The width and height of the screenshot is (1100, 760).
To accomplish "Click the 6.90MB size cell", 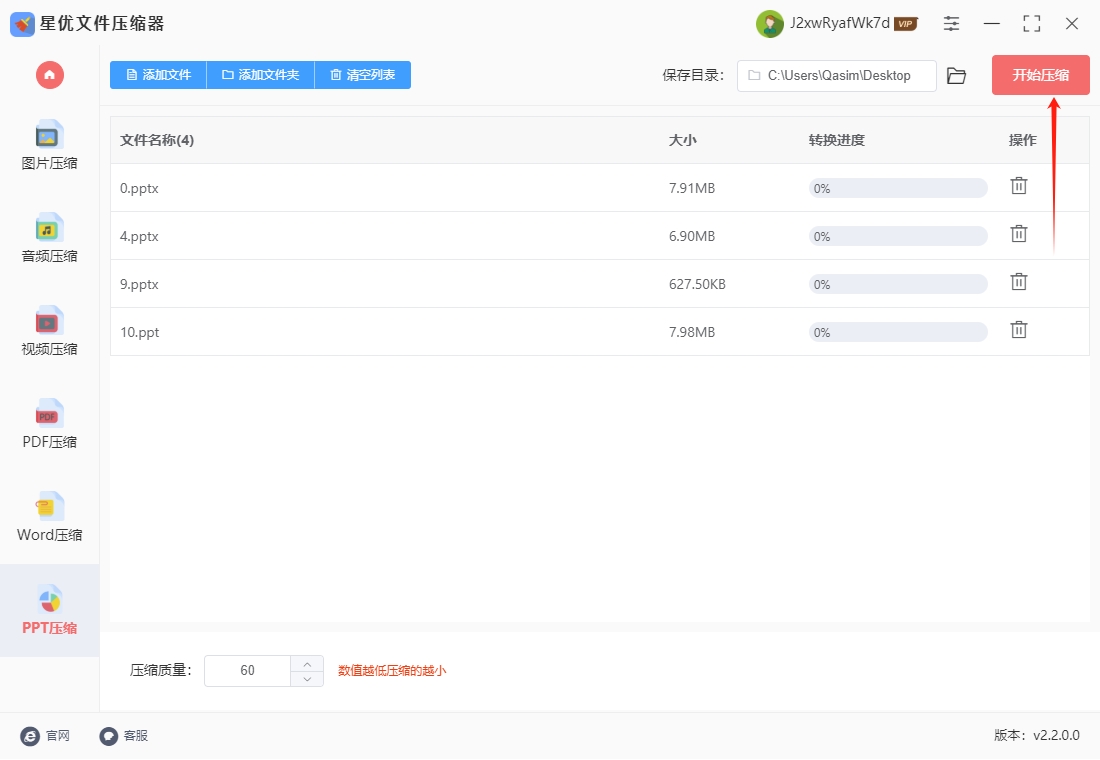I will click(692, 236).
